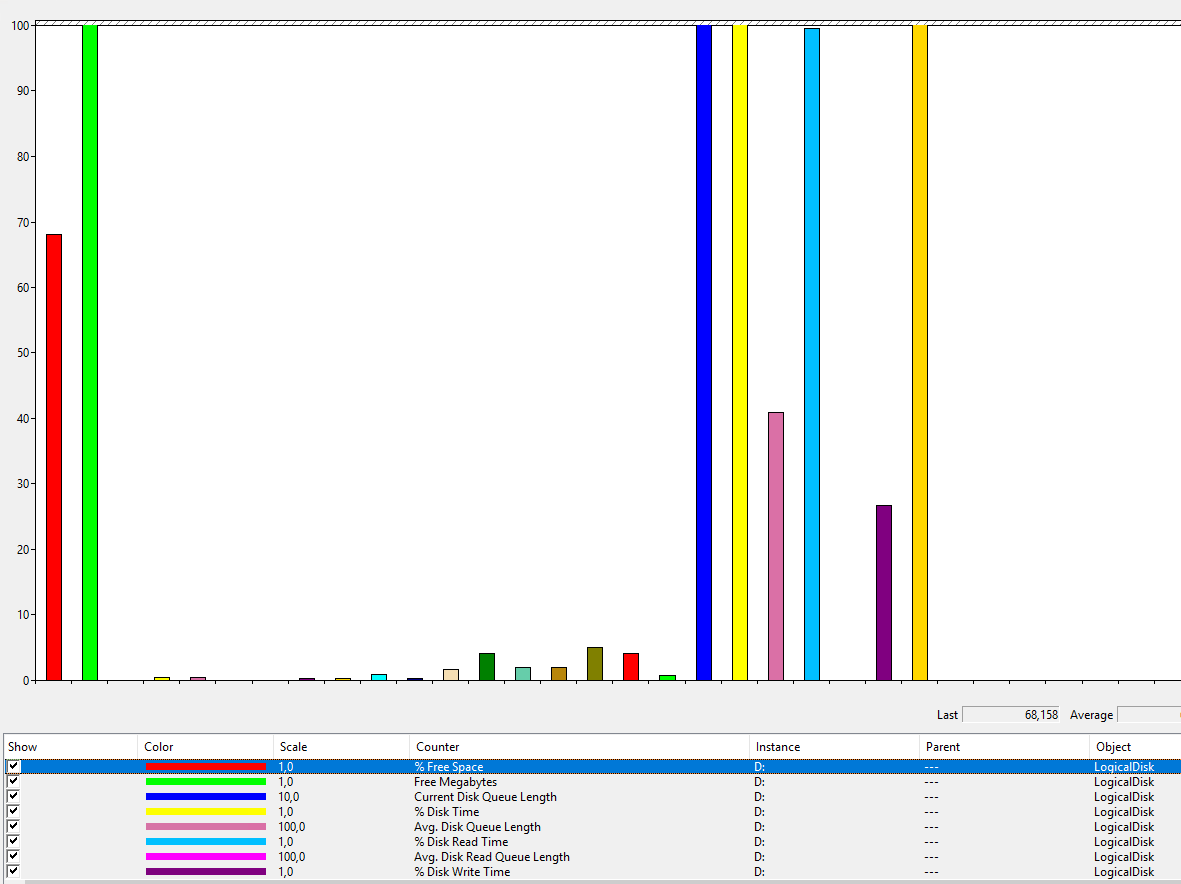Image resolution: width=1181 pixels, height=884 pixels.
Task: Click the dark blue histogram bar
Action: [704, 352]
